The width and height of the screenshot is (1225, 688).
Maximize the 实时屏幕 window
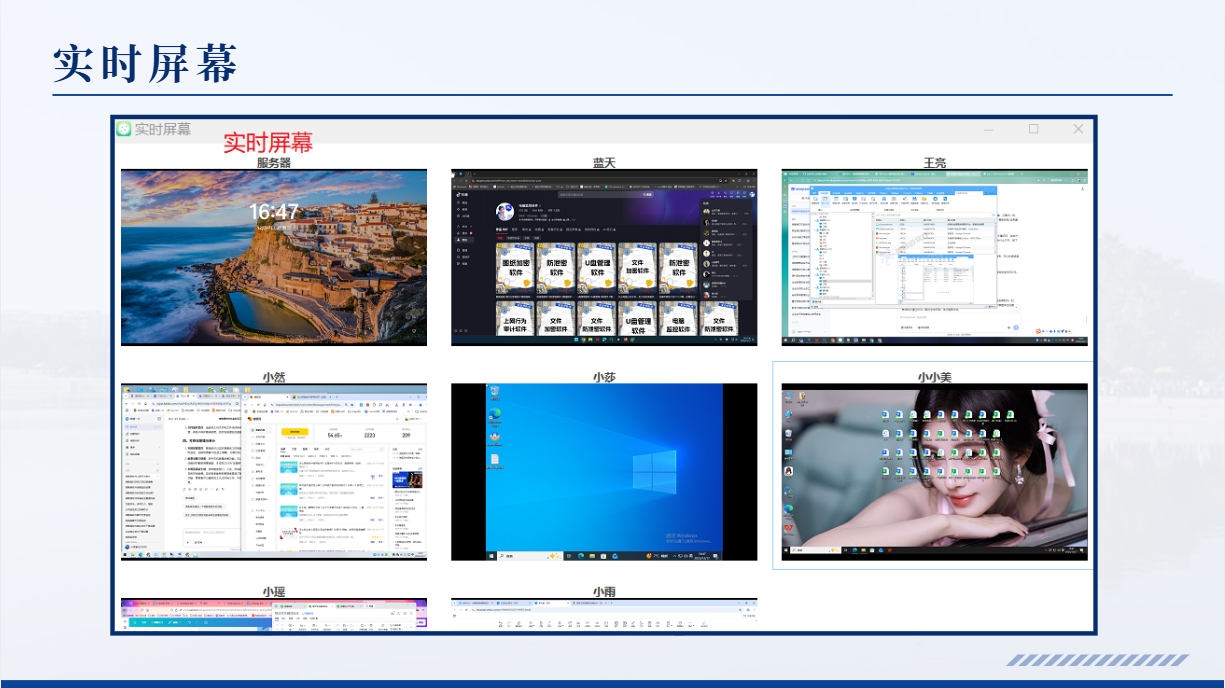coord(1033,129)
